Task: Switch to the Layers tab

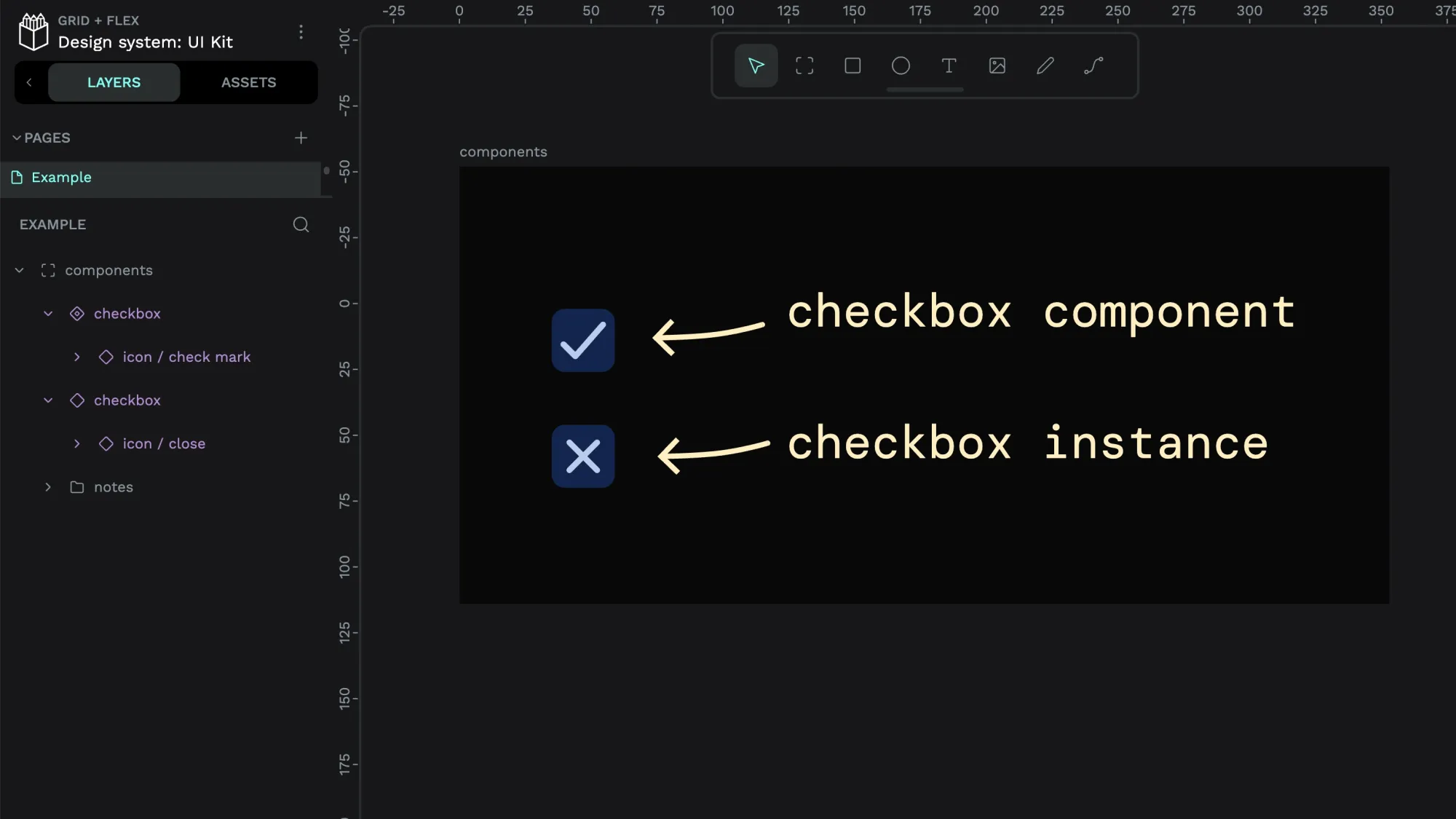Action: (x=114, y=82)
